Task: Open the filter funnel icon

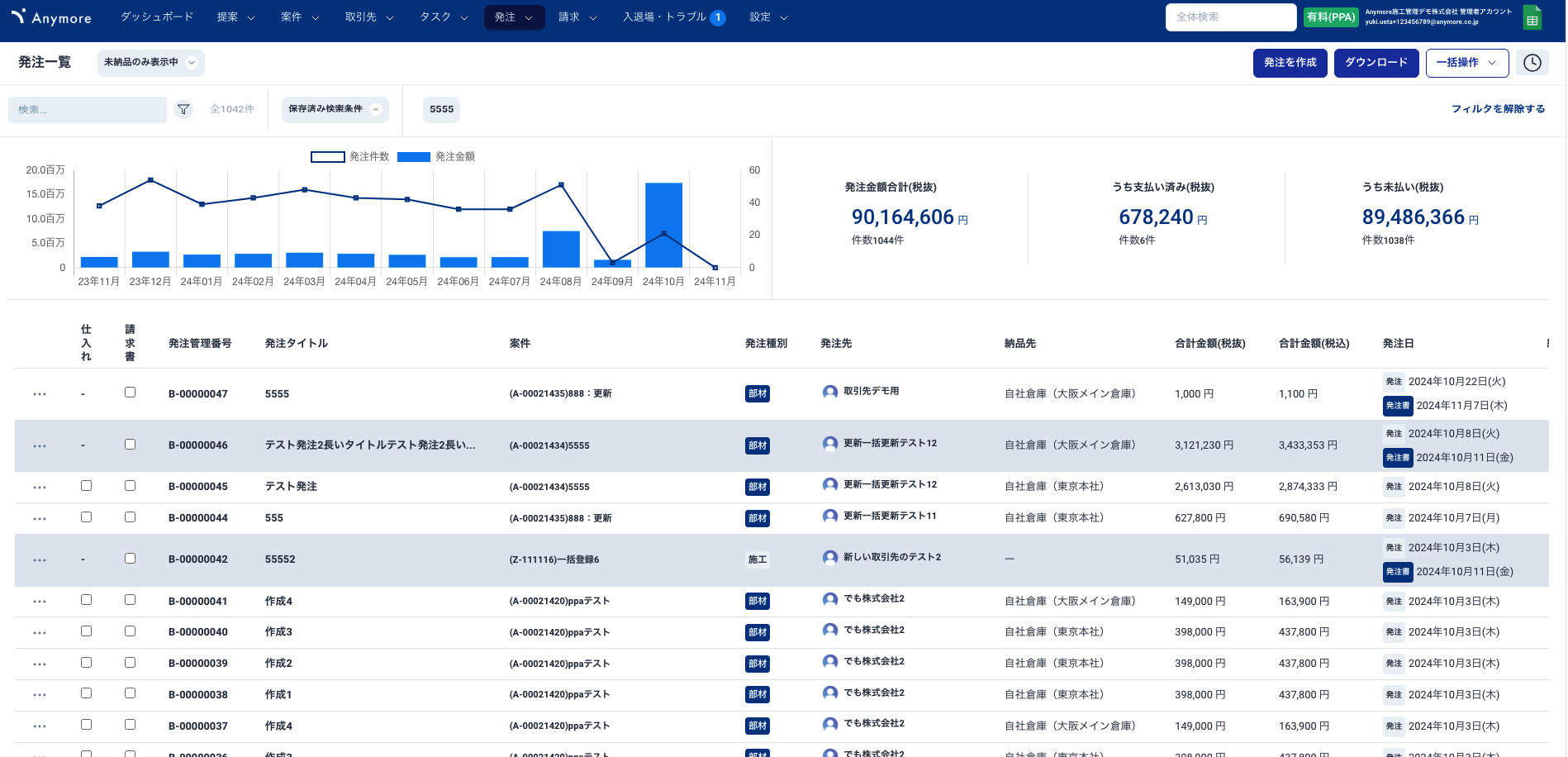Action: point(183,109)
